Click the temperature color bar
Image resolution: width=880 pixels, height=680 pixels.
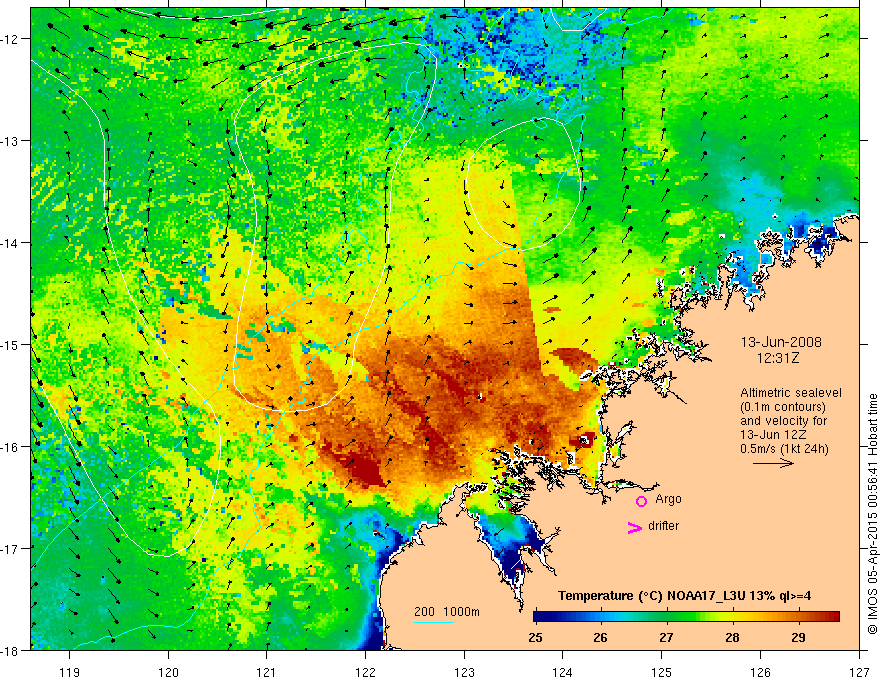coord(686,617)
